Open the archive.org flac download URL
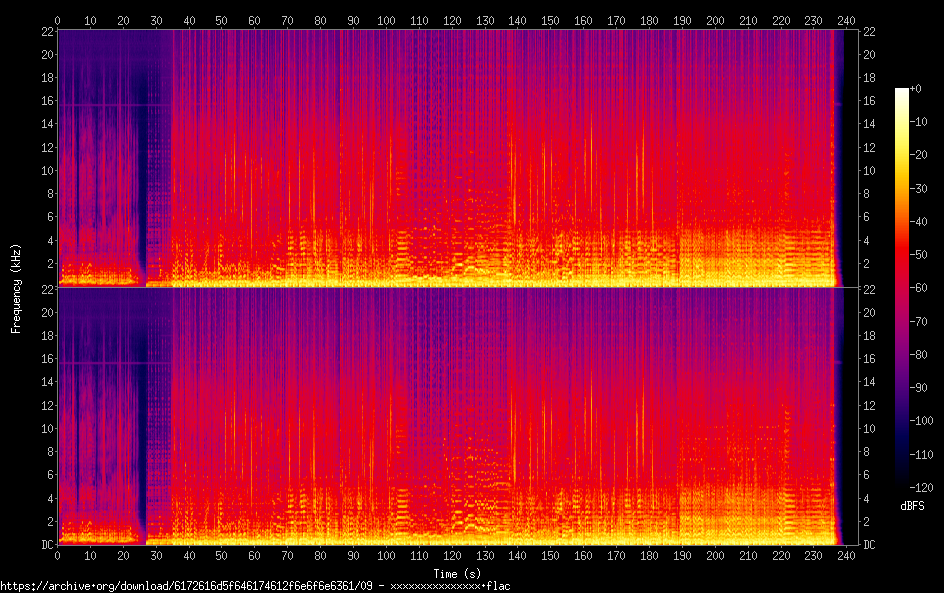Viewport: 944px width, 593px height. [255, 586]
